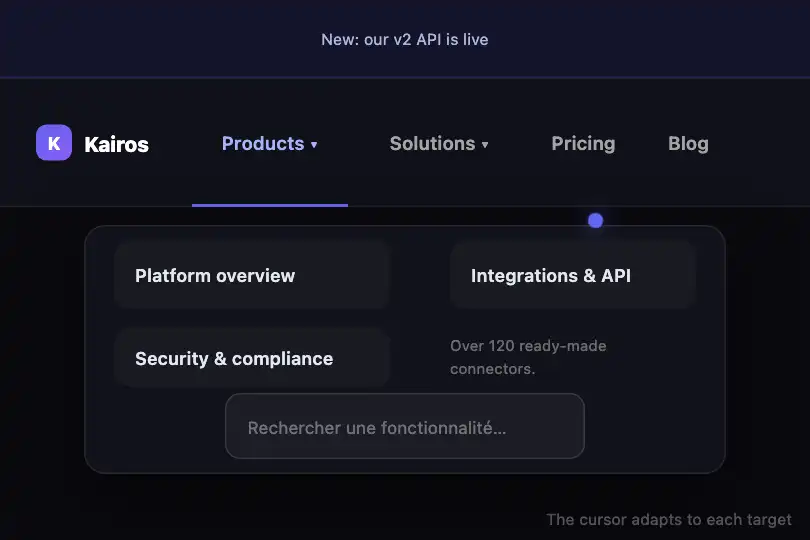Click the word API in Integrations item
Image resolution: width=810 pixels, height=540 pixels.
click(616, 275)
